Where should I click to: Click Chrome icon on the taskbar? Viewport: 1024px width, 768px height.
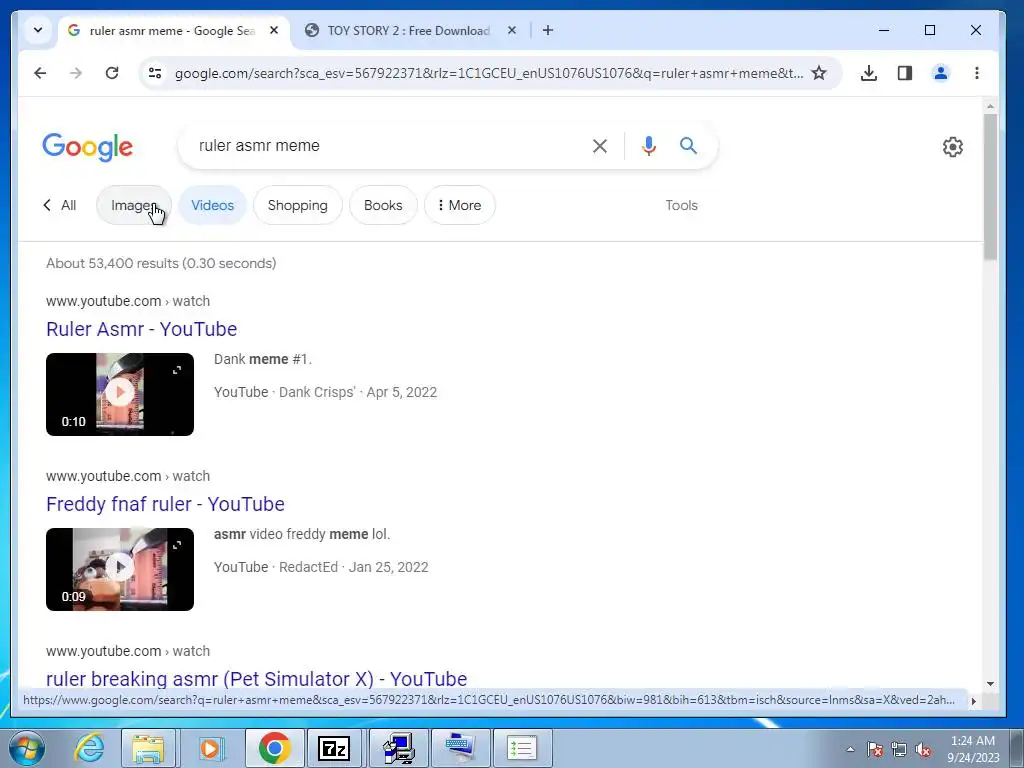pos(274,748)
